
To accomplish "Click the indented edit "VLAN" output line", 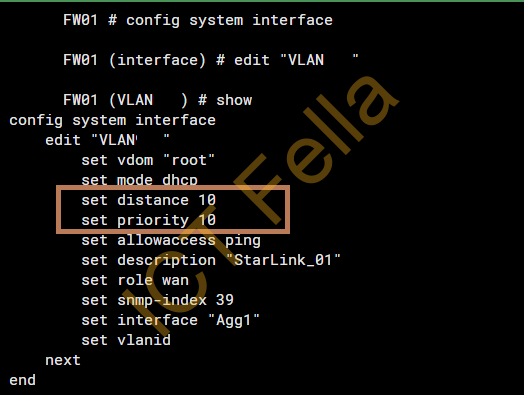I will pos(108,140).
